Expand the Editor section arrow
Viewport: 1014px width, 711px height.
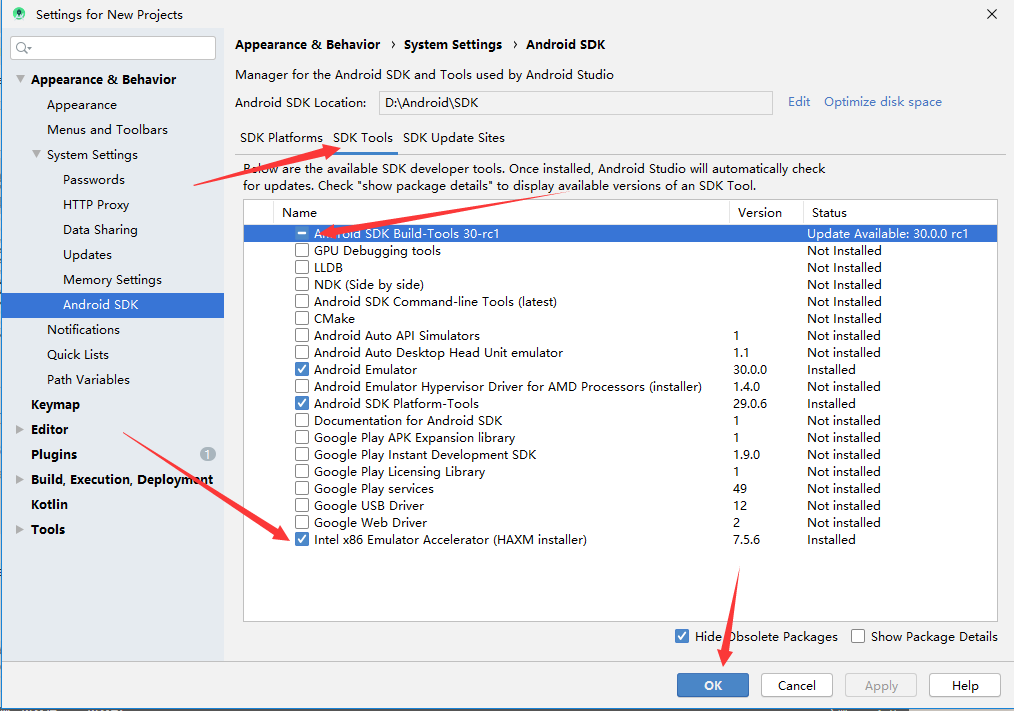(x=19, y=430)
